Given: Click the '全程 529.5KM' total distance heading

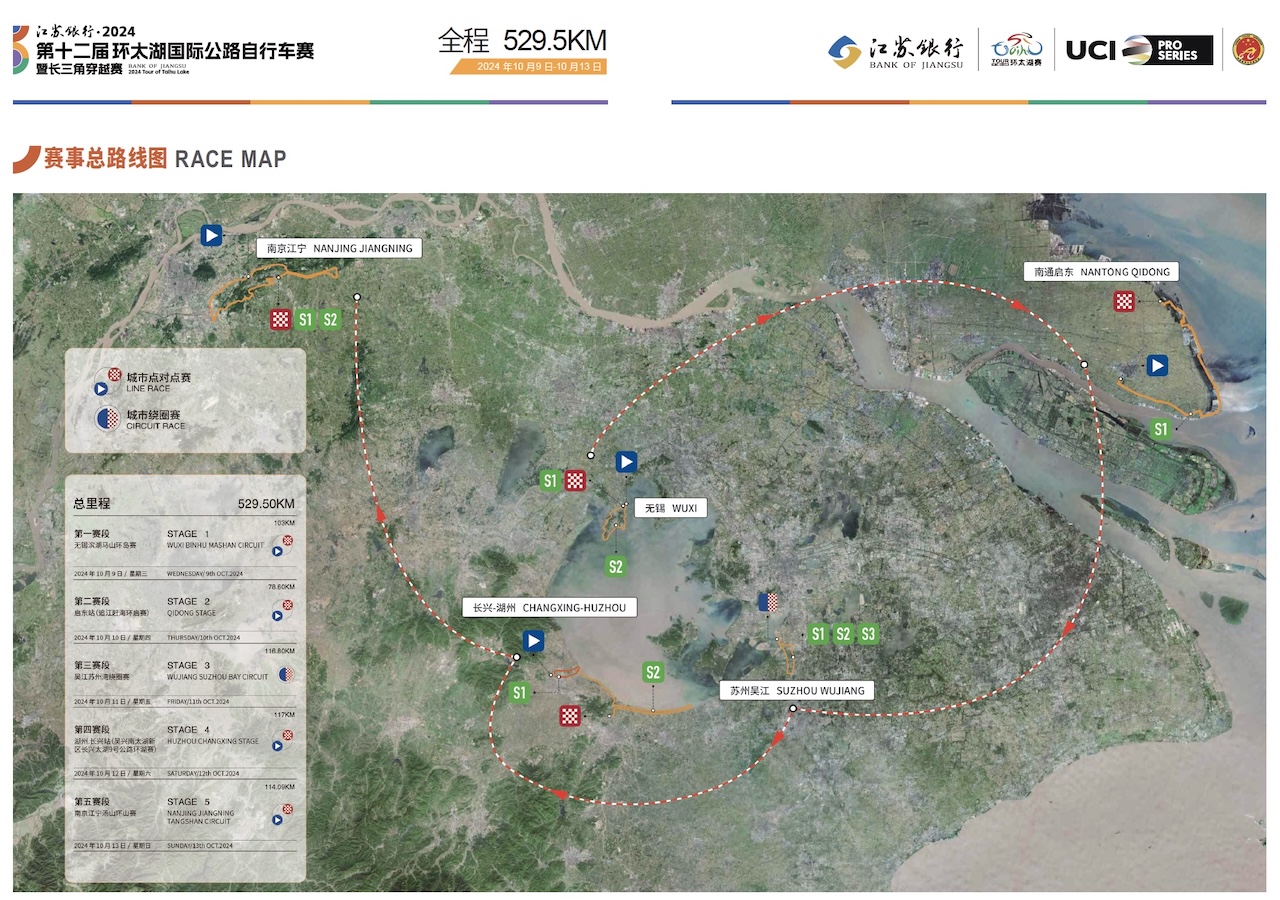Looking at the screenshot, I should [x=522, y=40].
